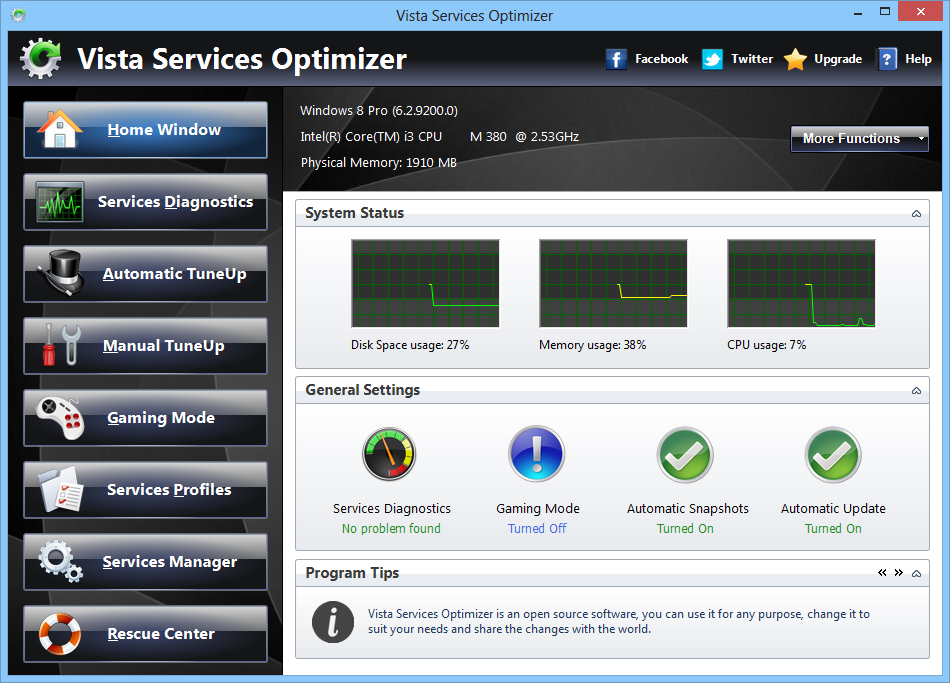This screenshot has width=950, height=683.
Task: Select Automatic TuneUp in sidebar
Action: click(145, 274)
